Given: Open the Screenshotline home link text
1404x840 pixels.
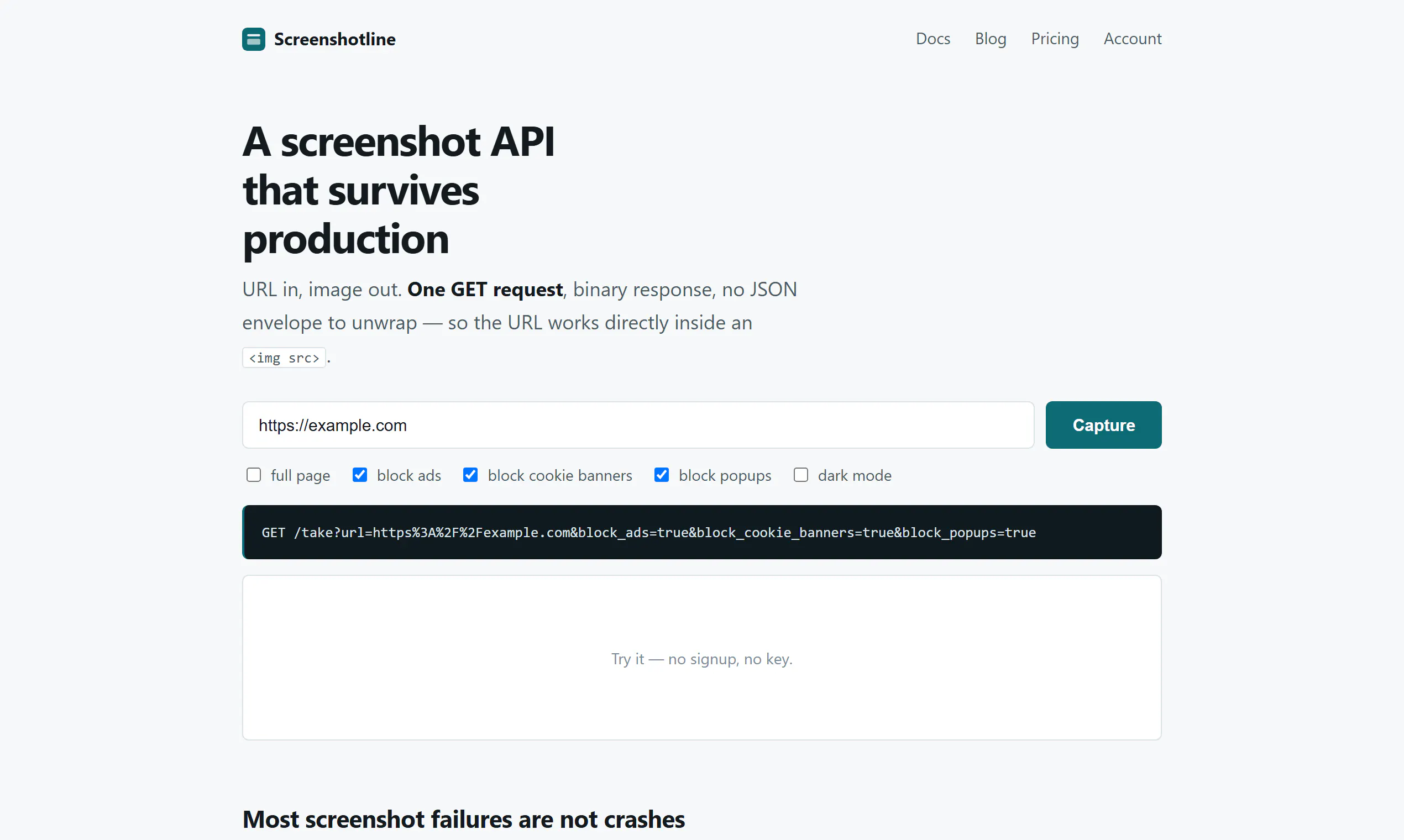Looking at the screenshot, I should click(x=334, y=39).
